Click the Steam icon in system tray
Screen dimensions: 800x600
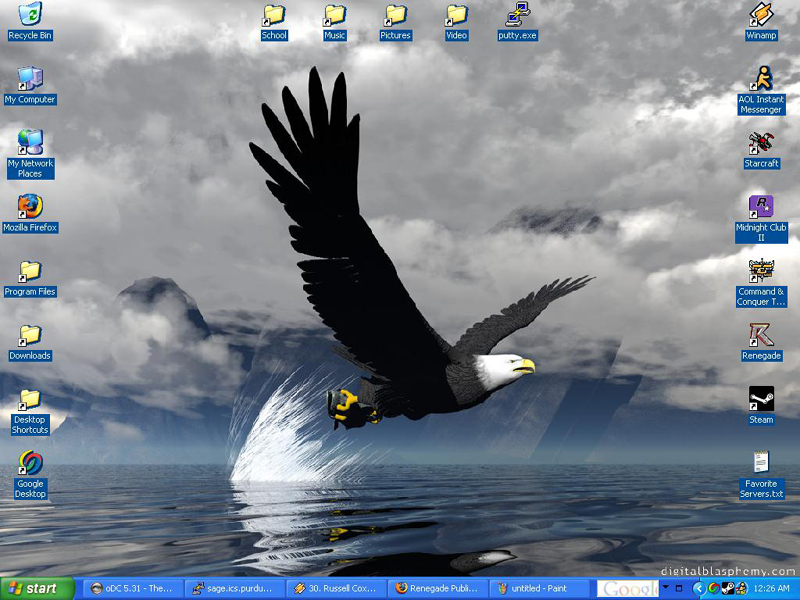[x=727, y=588]
